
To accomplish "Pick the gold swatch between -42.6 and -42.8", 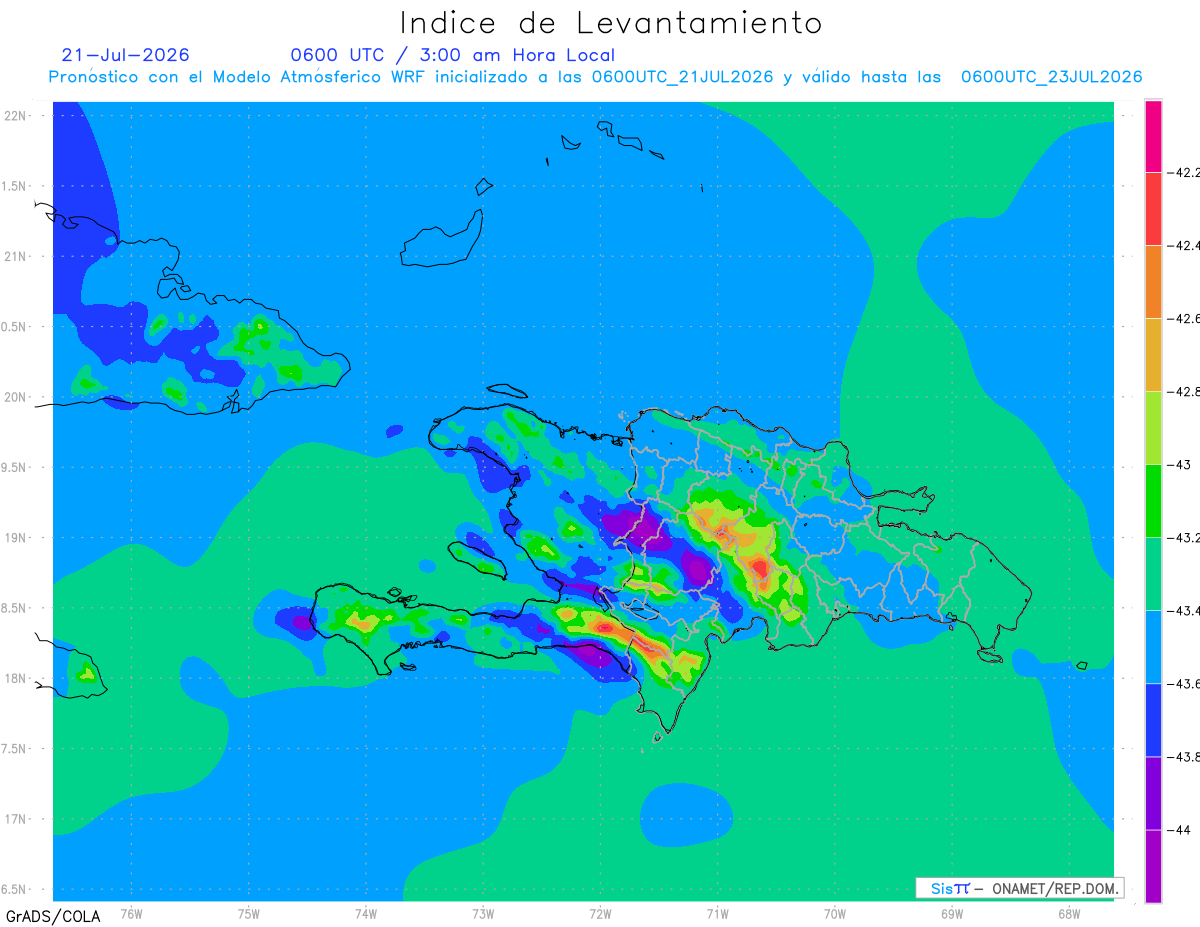I will tap(1153, 355).
